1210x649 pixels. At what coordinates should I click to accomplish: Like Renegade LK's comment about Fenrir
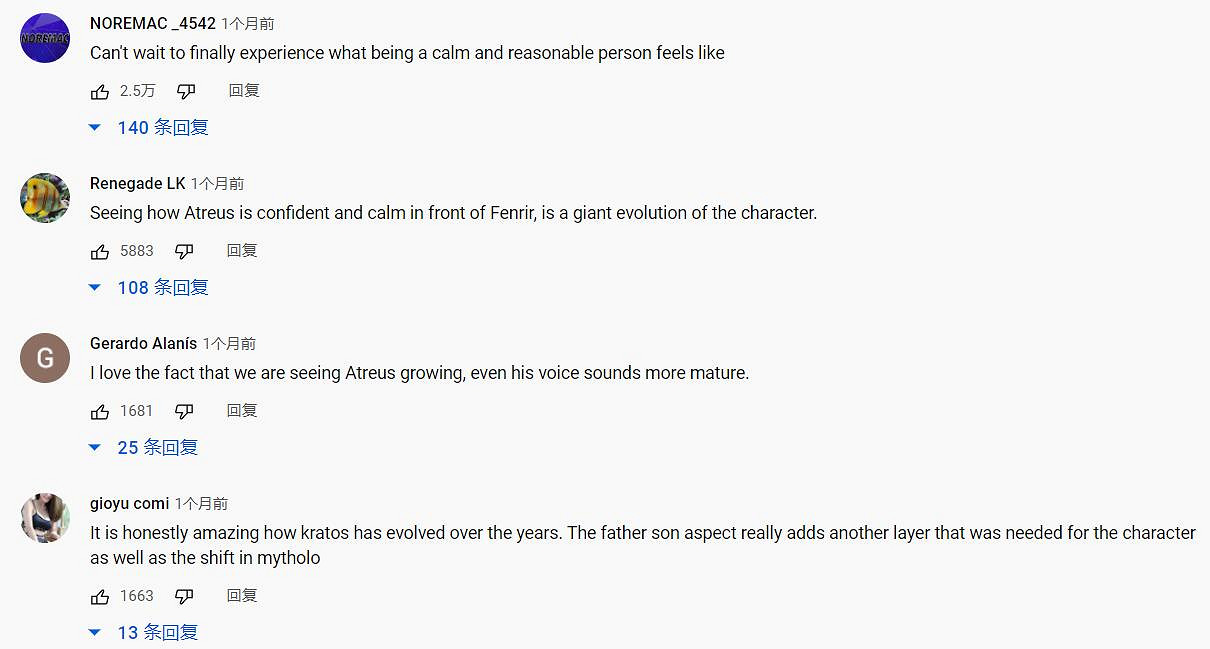coord(100,251)
